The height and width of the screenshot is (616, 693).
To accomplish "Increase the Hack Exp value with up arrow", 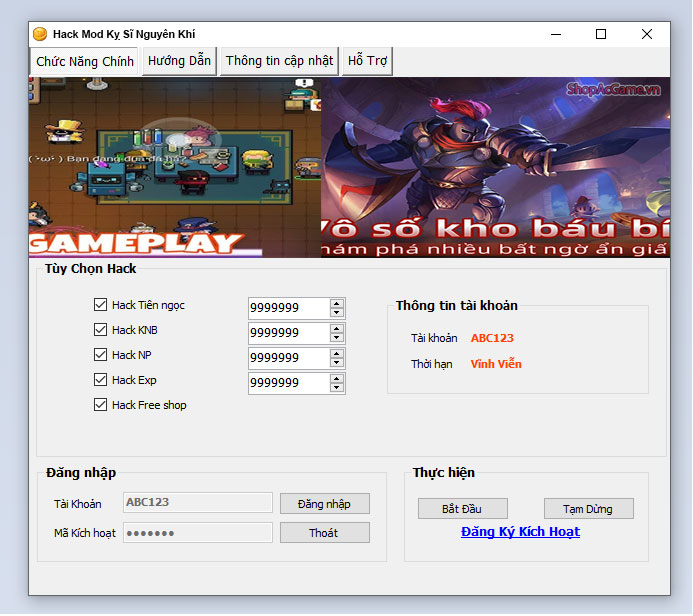I will [337, 379].
